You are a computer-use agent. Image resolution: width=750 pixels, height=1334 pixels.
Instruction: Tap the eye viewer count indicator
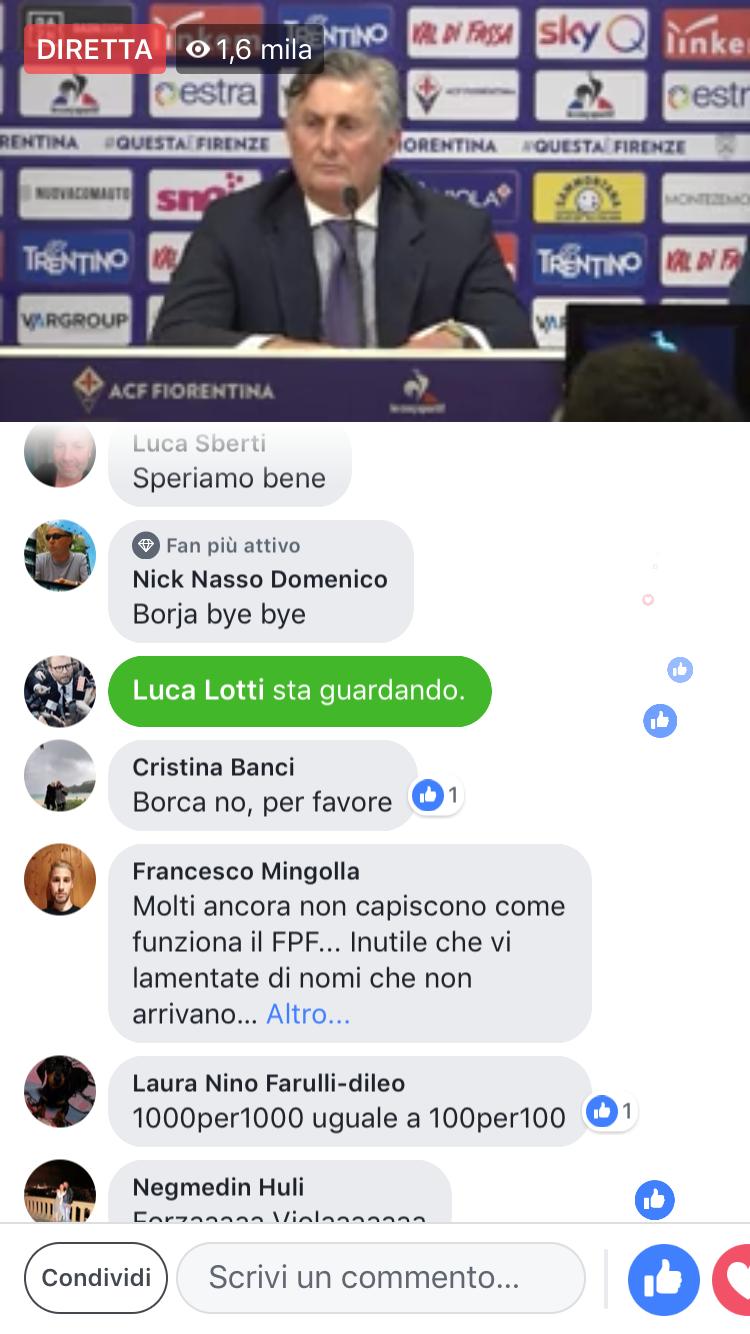coord(250,49)
